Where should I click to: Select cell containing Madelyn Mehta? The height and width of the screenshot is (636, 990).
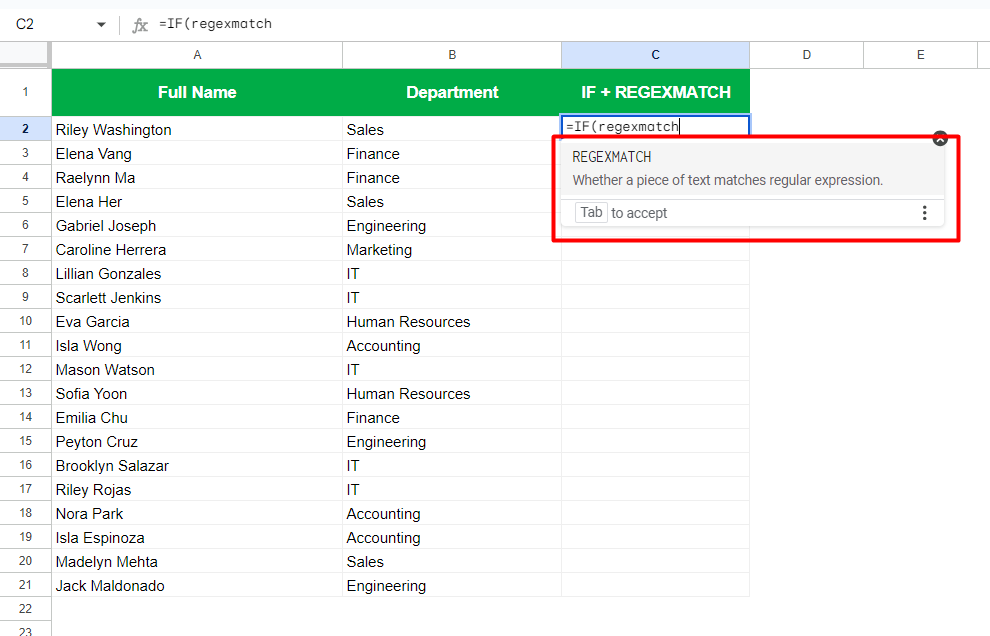point(197,561)
